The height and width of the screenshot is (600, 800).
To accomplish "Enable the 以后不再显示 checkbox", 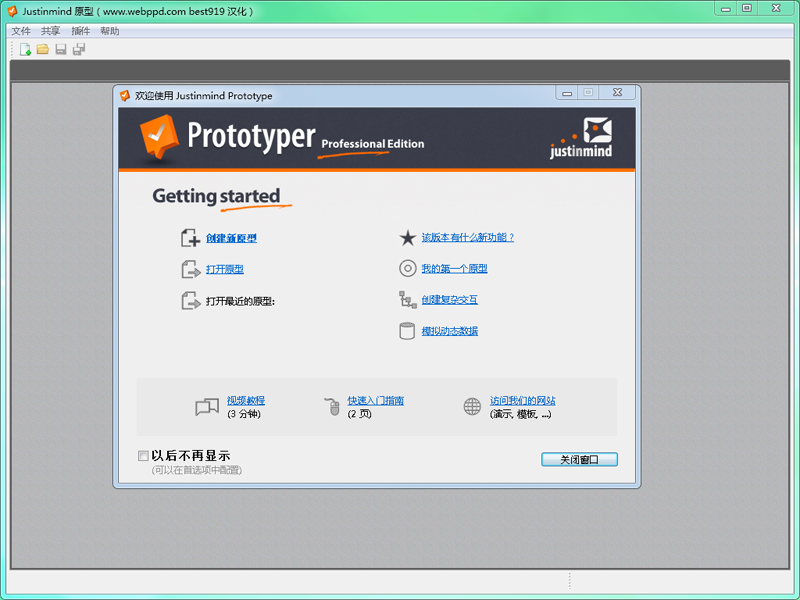I will [144, 456].
